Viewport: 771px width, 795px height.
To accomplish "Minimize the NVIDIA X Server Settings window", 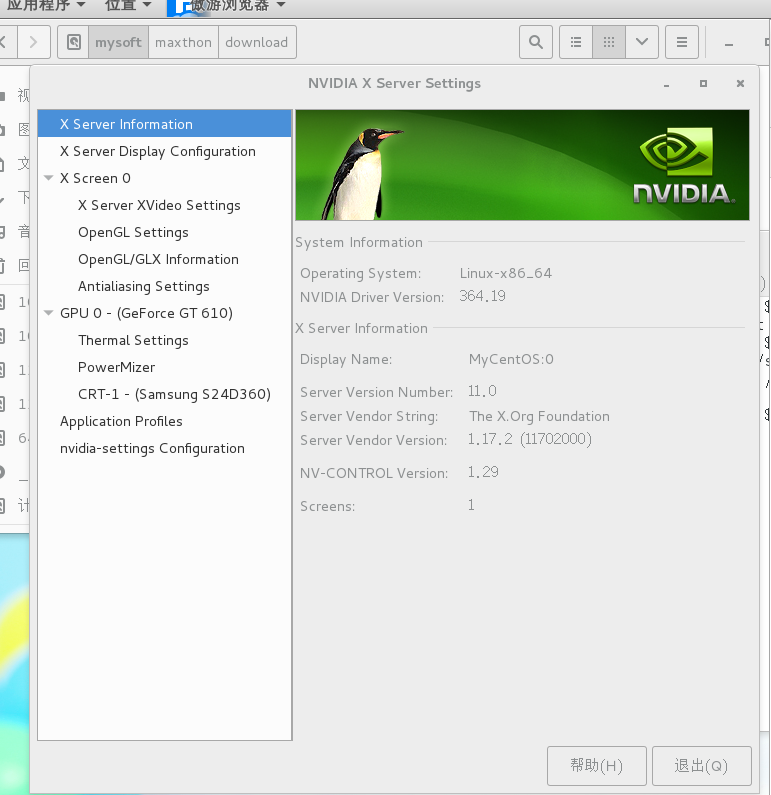I will click(x=667, y=84).
